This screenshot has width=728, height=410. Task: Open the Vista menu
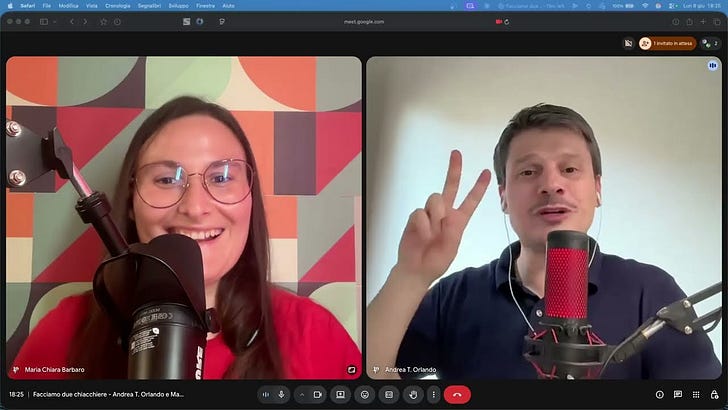tap(92, 6)
